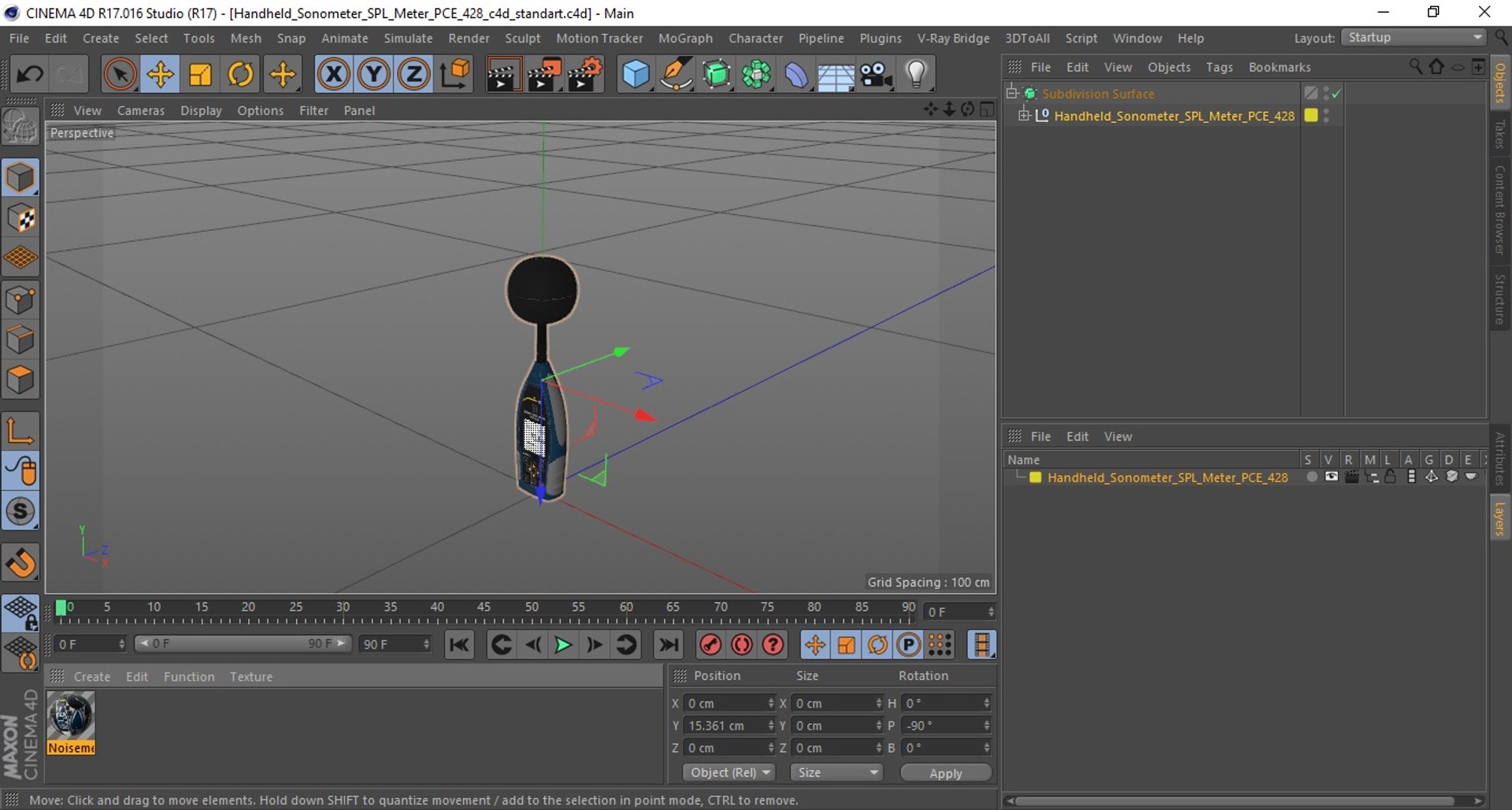
Task: Switch to Texture mode icon
Action: tap(20, 218)
